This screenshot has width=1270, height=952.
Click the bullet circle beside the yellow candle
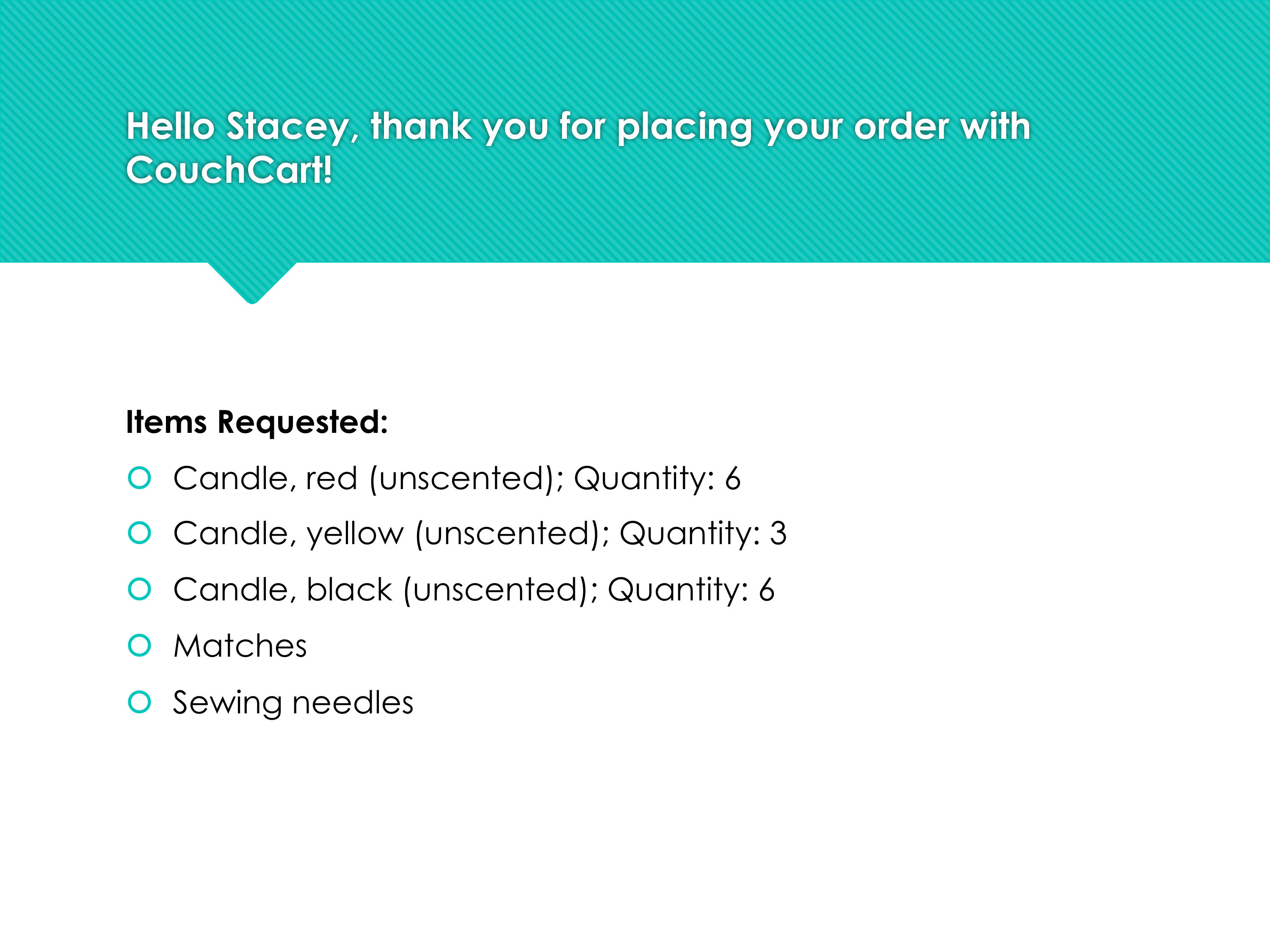[140, 533]
